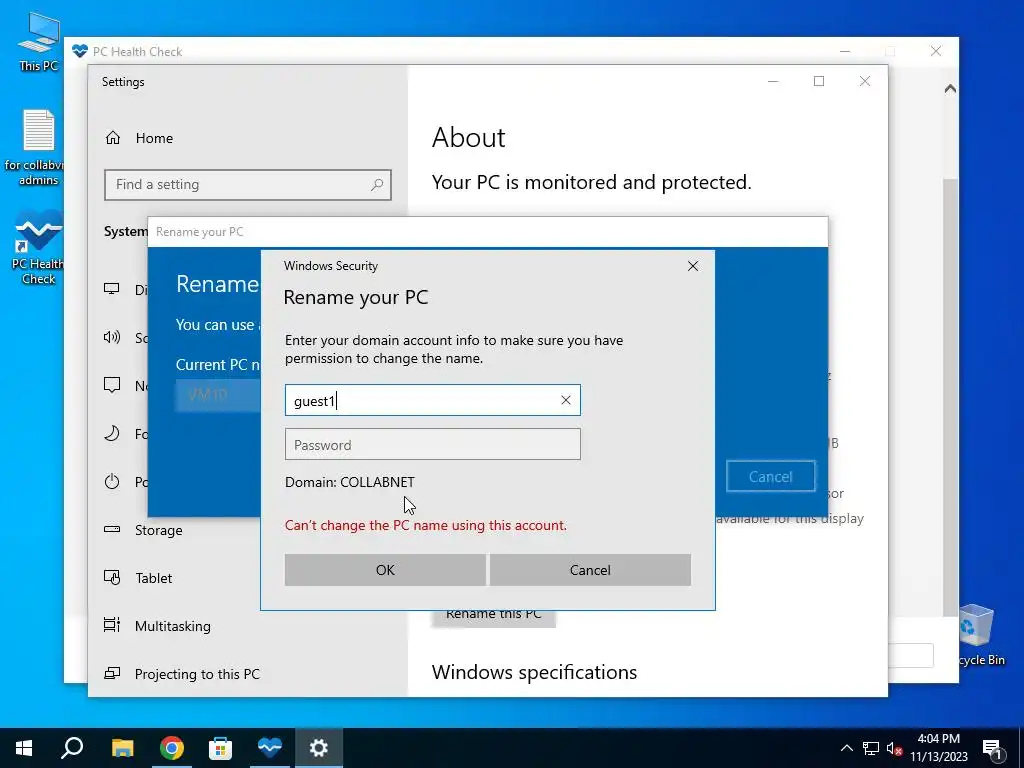This screenshot has height=768, width=1024.
Task: Show hidden system tray icons
Action: [x=846, y=748]
